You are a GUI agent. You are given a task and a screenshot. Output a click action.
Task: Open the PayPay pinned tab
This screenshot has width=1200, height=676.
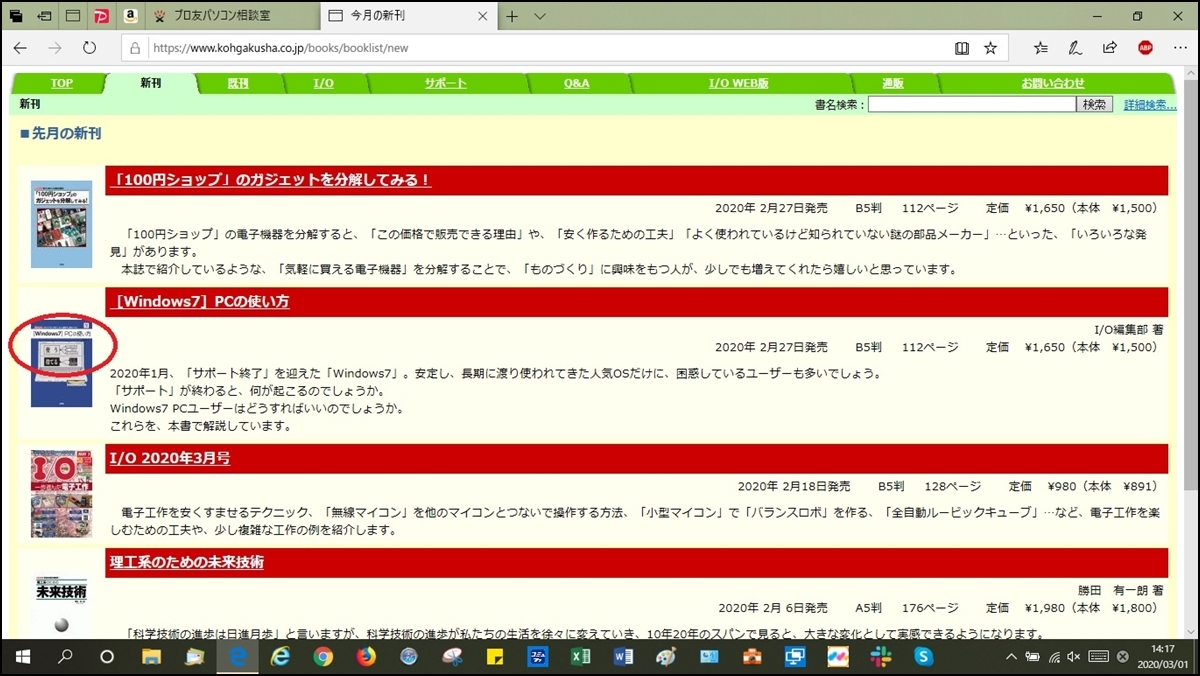[x=101, y=16]
